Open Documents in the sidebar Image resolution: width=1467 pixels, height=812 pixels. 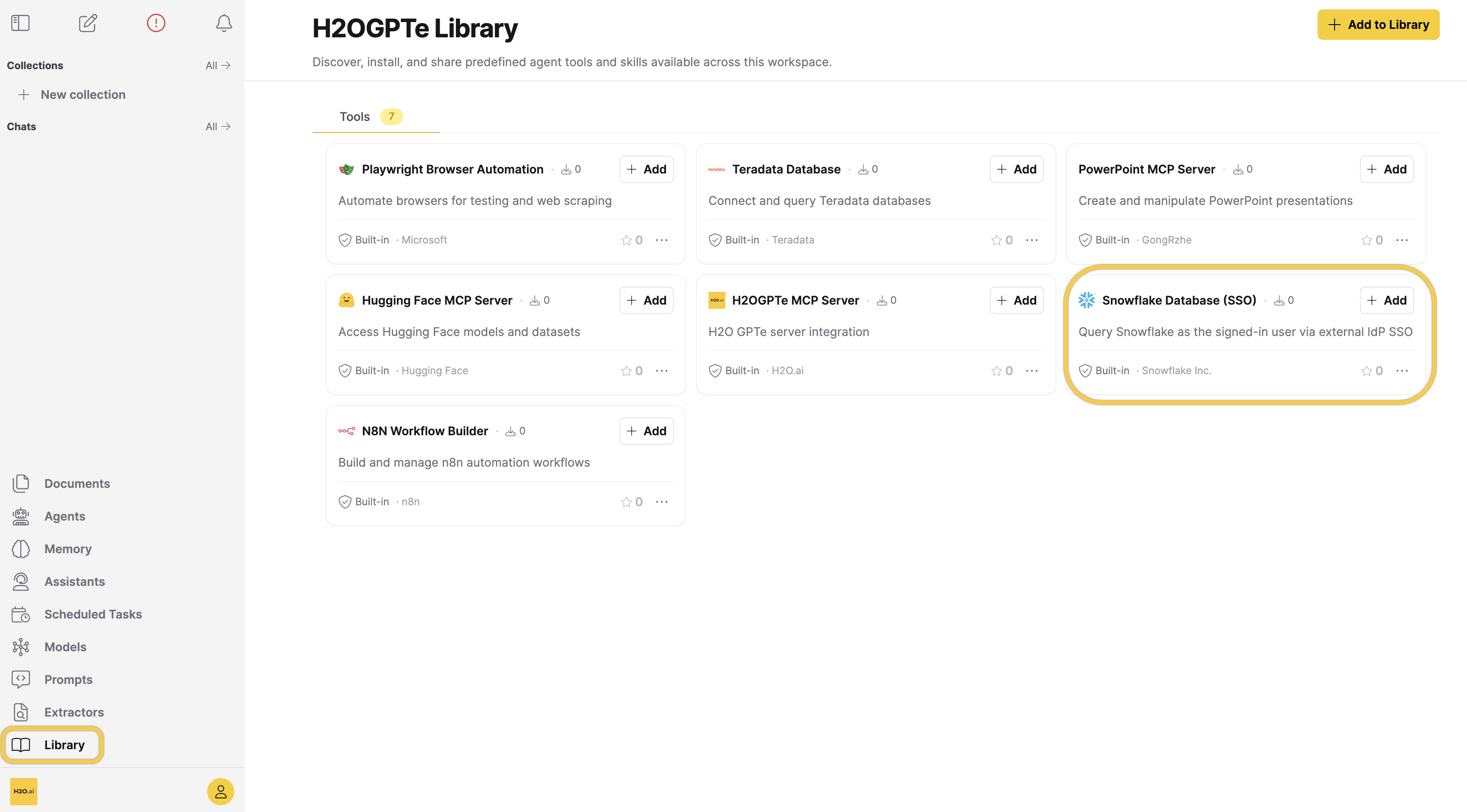(x=60, y=483)
